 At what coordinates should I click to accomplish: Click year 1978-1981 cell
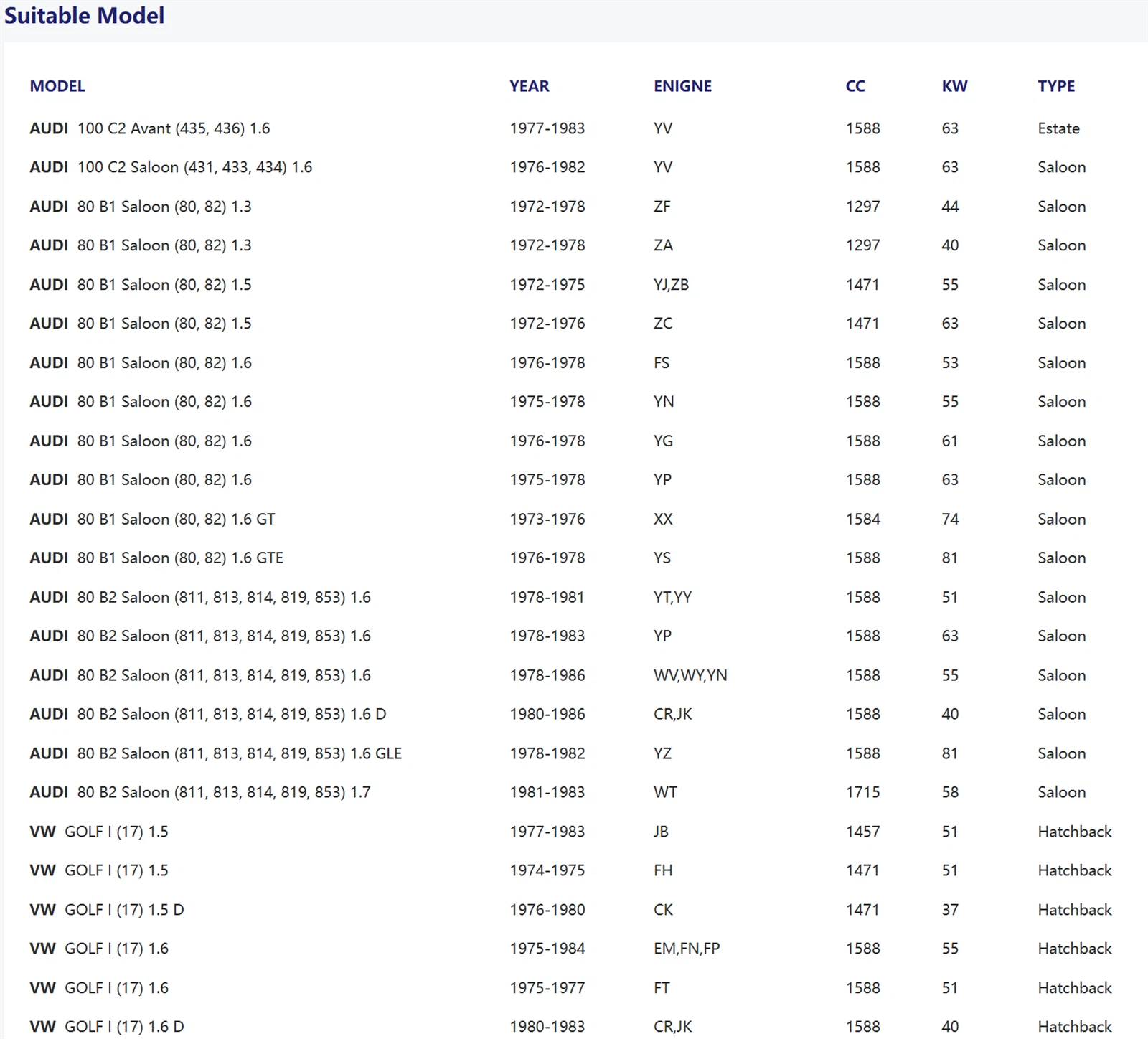pyautogui.click(x=547, y=597)
